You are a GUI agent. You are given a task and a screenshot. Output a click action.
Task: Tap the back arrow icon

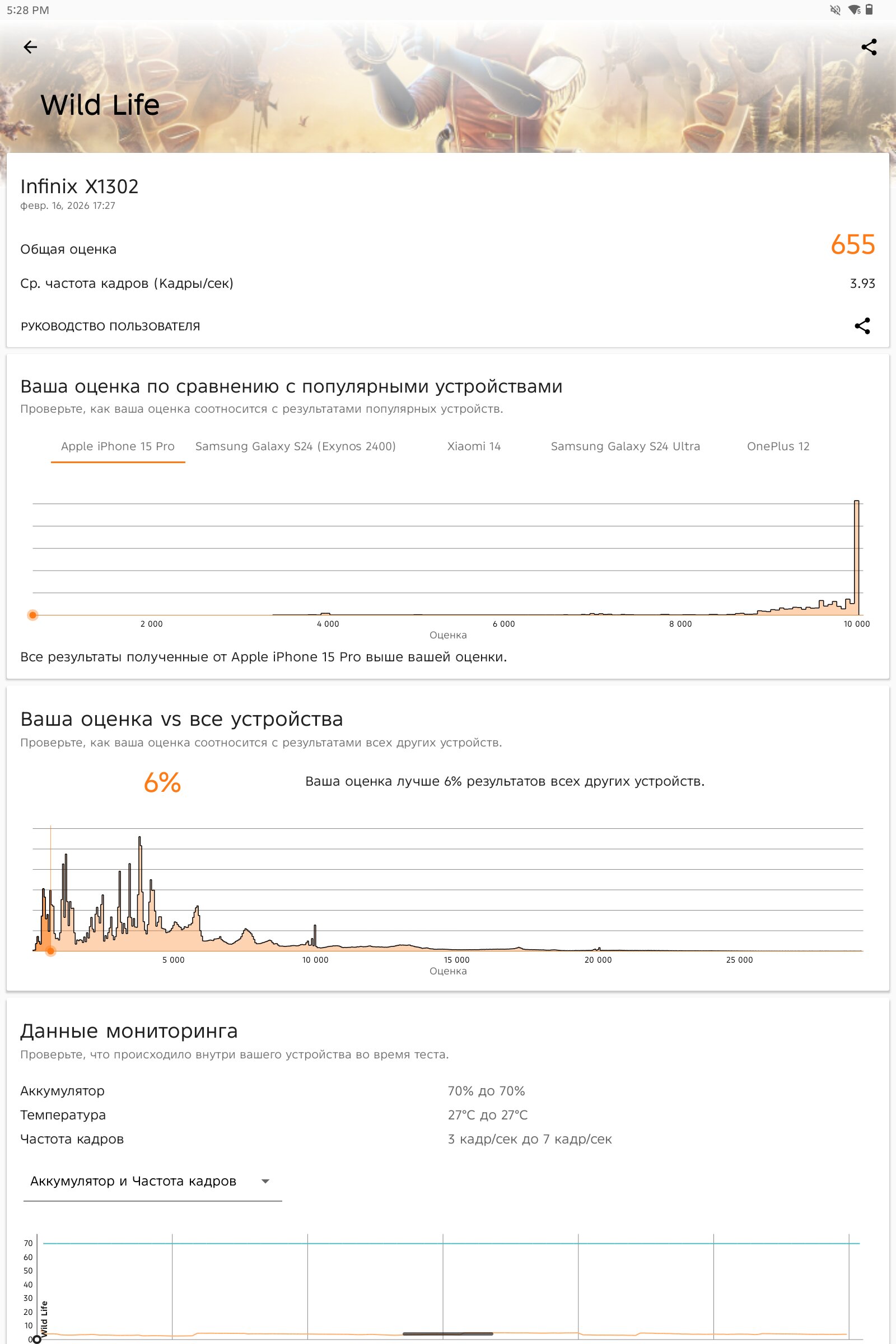[x=30, y=47]
